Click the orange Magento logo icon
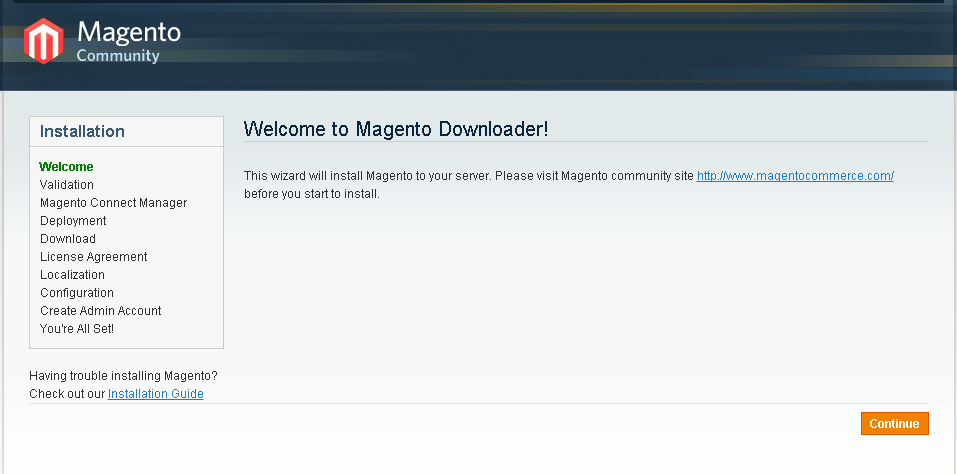 (x=43, y=41)
